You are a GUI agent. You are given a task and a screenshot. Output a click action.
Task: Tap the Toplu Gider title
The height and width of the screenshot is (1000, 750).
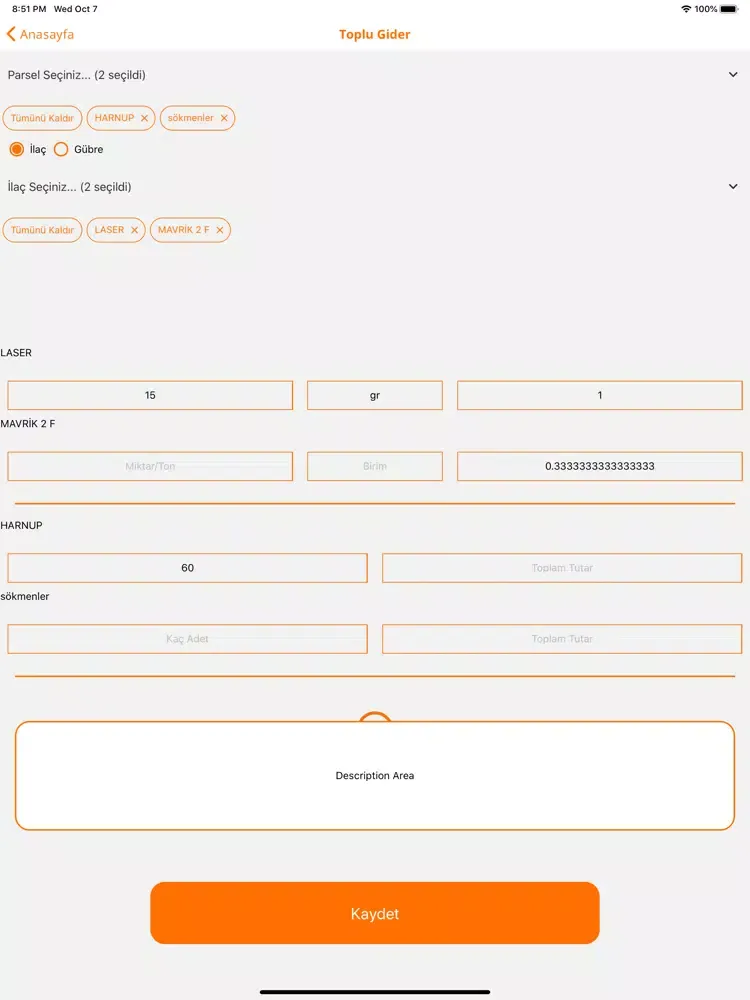374,34
